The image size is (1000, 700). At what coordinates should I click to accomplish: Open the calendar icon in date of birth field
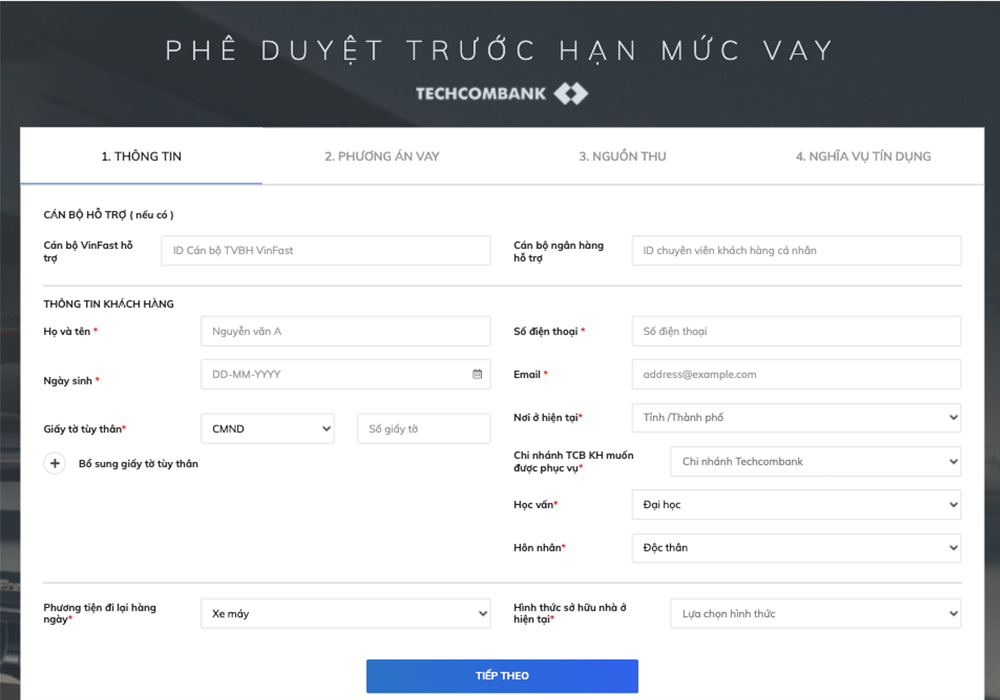tap(477, 374)
